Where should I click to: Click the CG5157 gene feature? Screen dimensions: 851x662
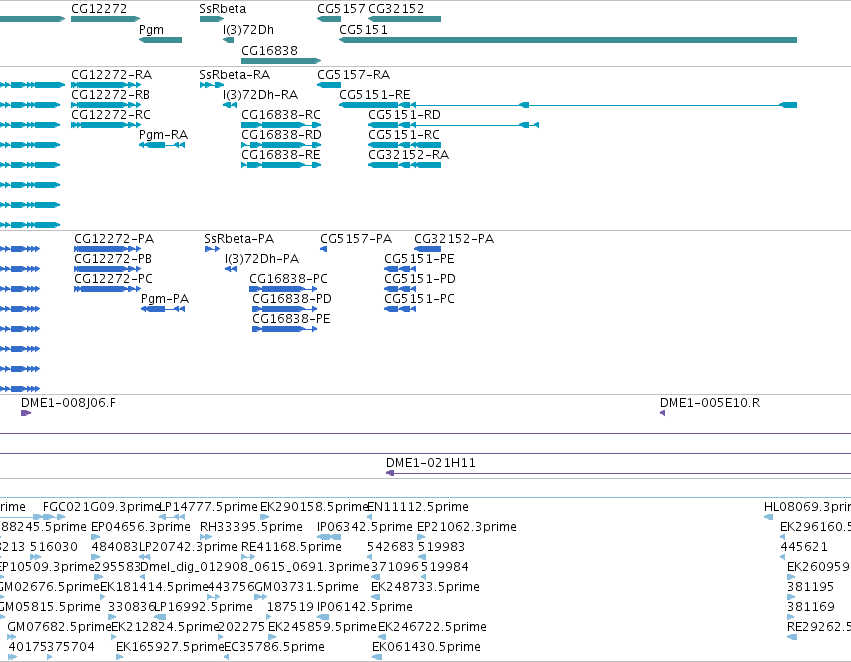[329, 19]
